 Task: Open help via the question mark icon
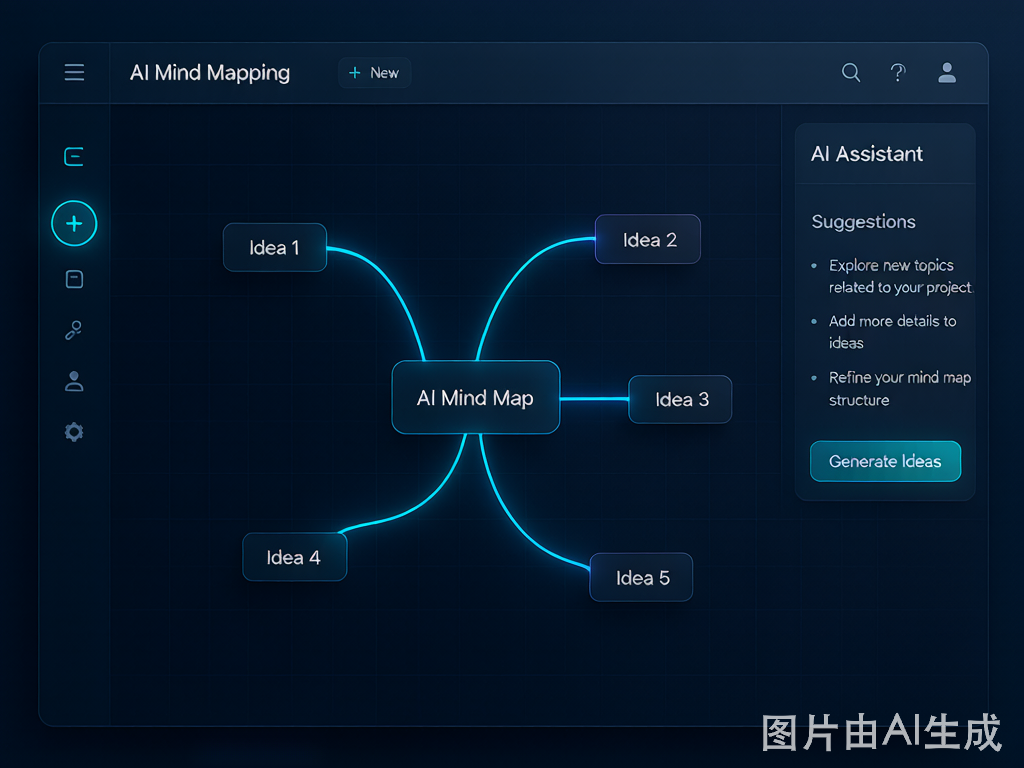[x=899, y=72]
